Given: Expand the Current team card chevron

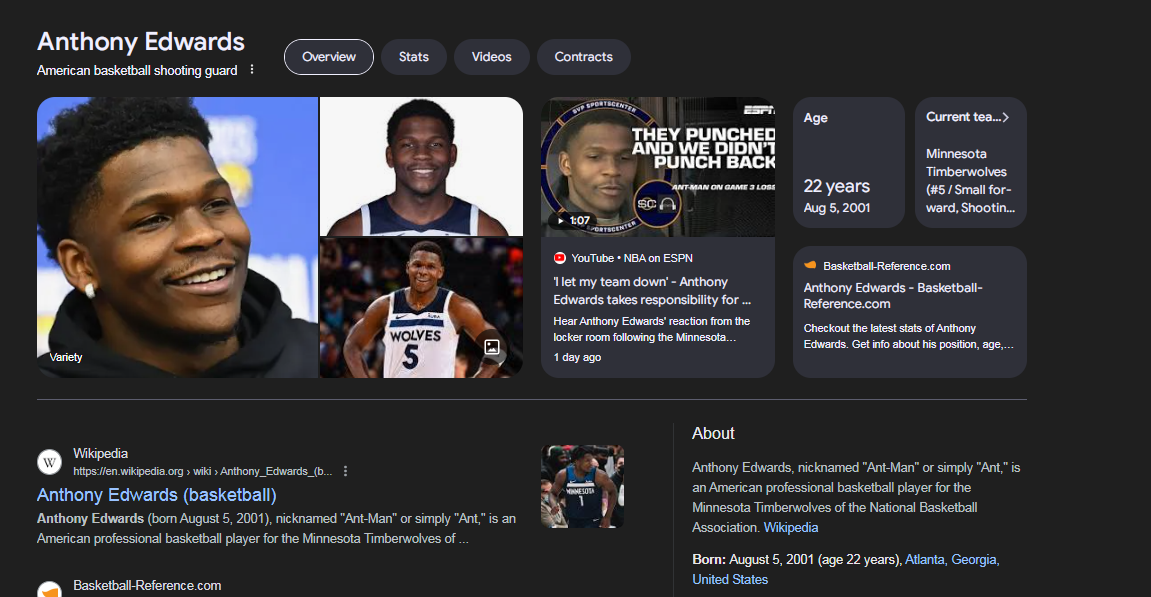Looking at the screenshot, I should click(1006, 117).
